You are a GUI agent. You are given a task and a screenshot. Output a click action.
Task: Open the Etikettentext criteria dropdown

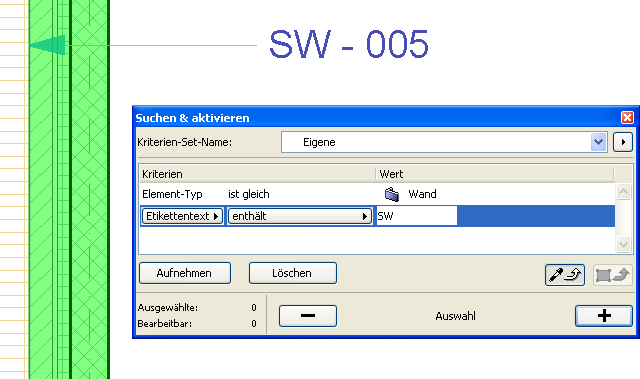[x=182, y=216]
